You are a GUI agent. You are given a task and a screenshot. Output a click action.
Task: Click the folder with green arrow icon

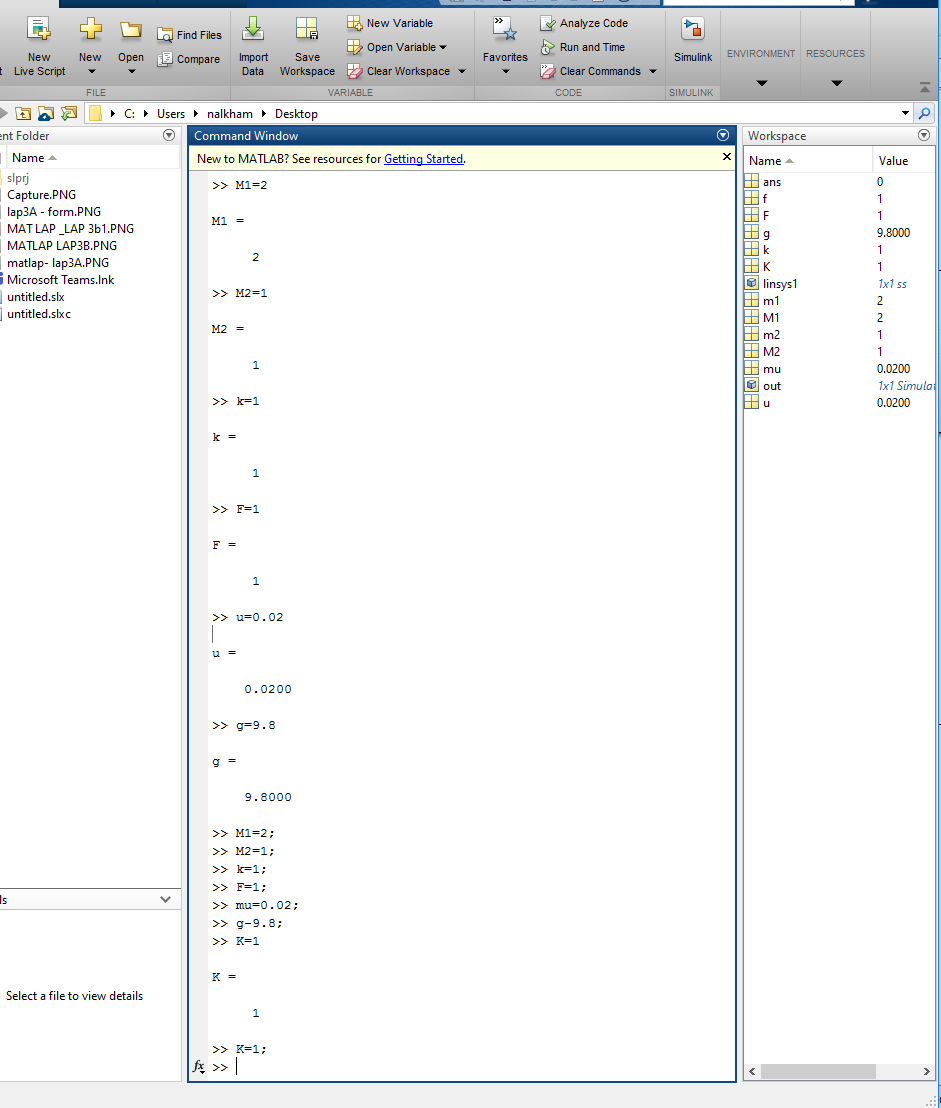tap(69, 113)
